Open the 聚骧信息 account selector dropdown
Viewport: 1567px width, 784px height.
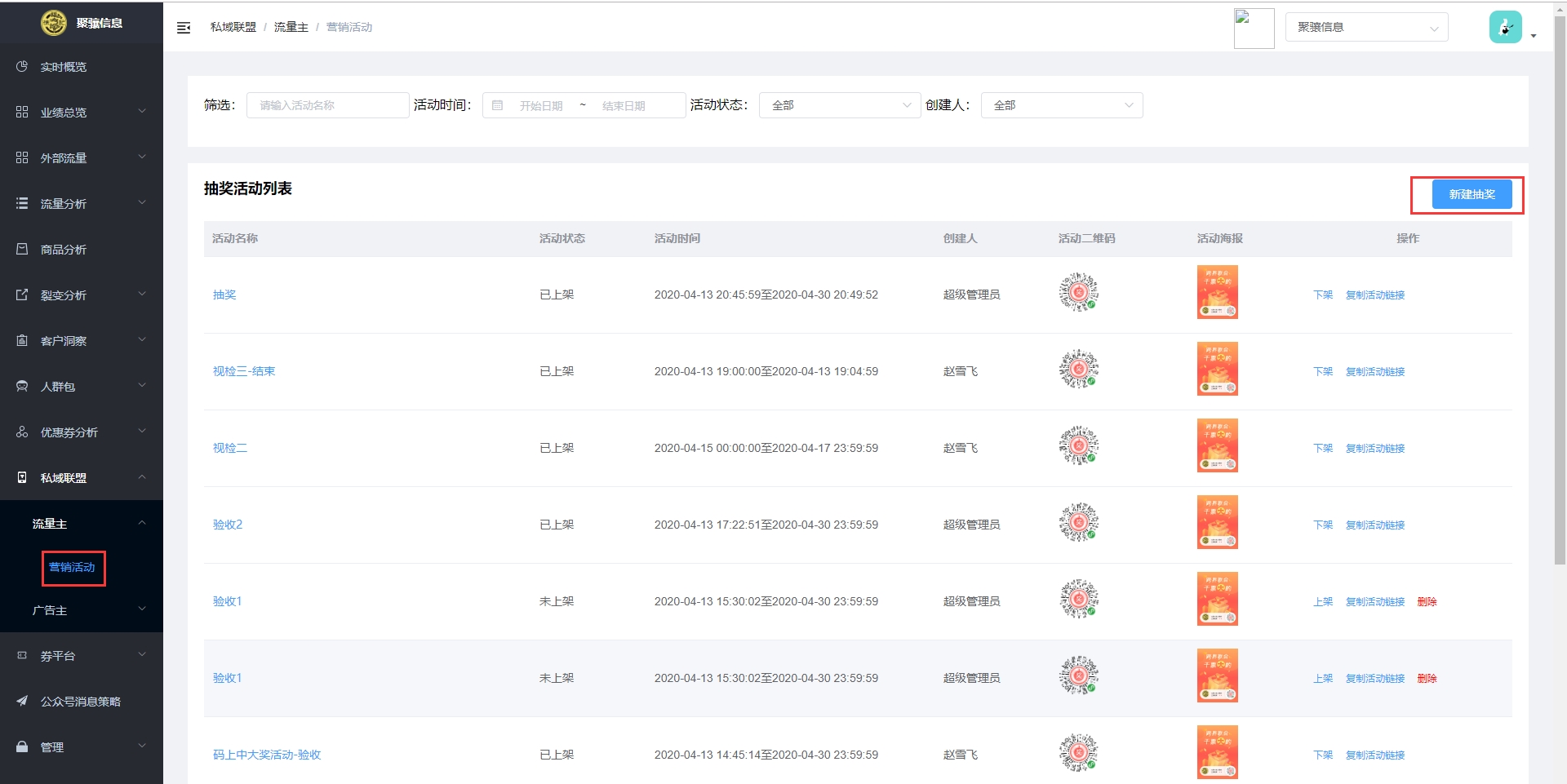coord(1366,27)
